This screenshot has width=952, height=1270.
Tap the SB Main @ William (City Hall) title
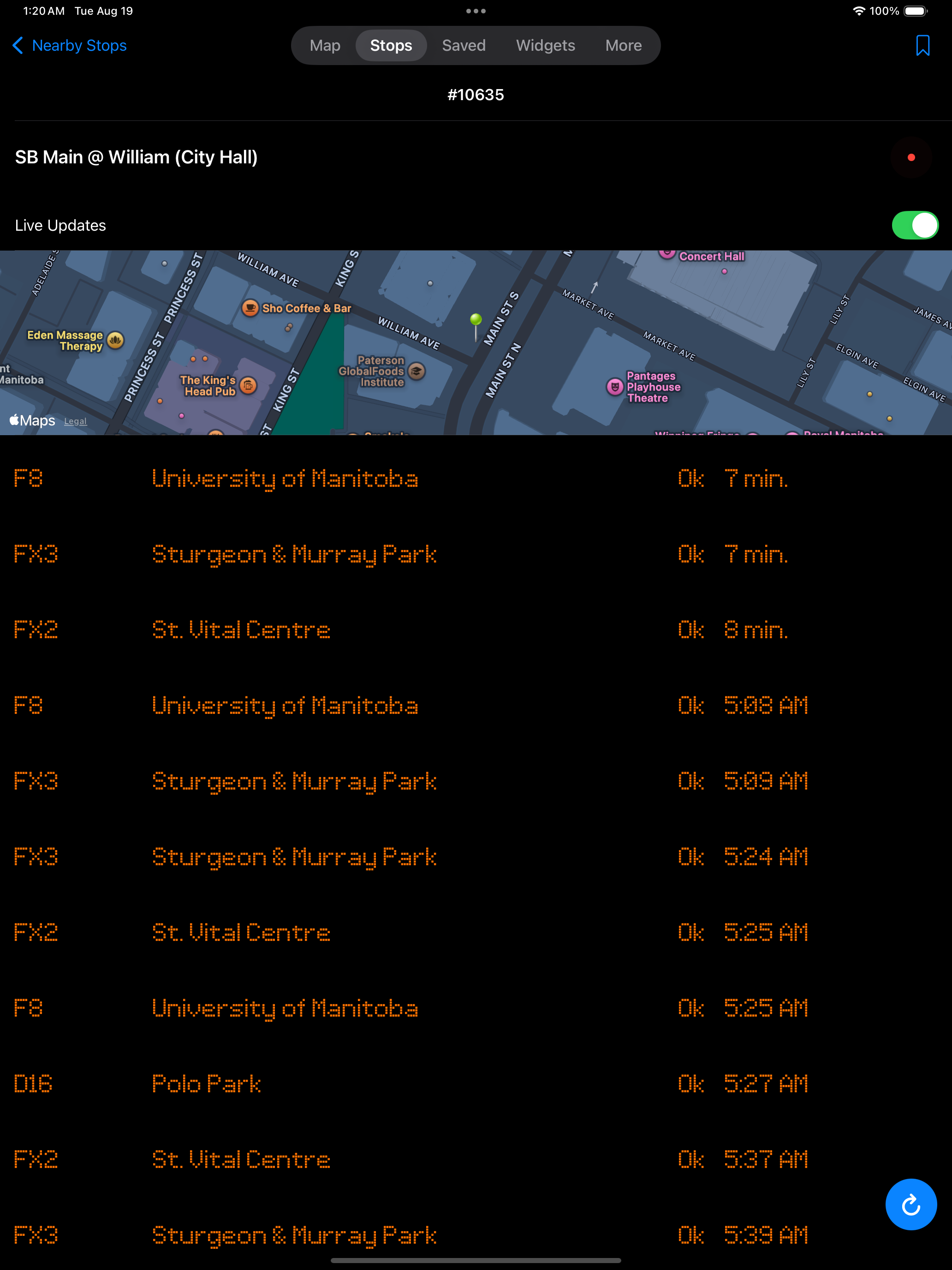(x=136, y=157)
